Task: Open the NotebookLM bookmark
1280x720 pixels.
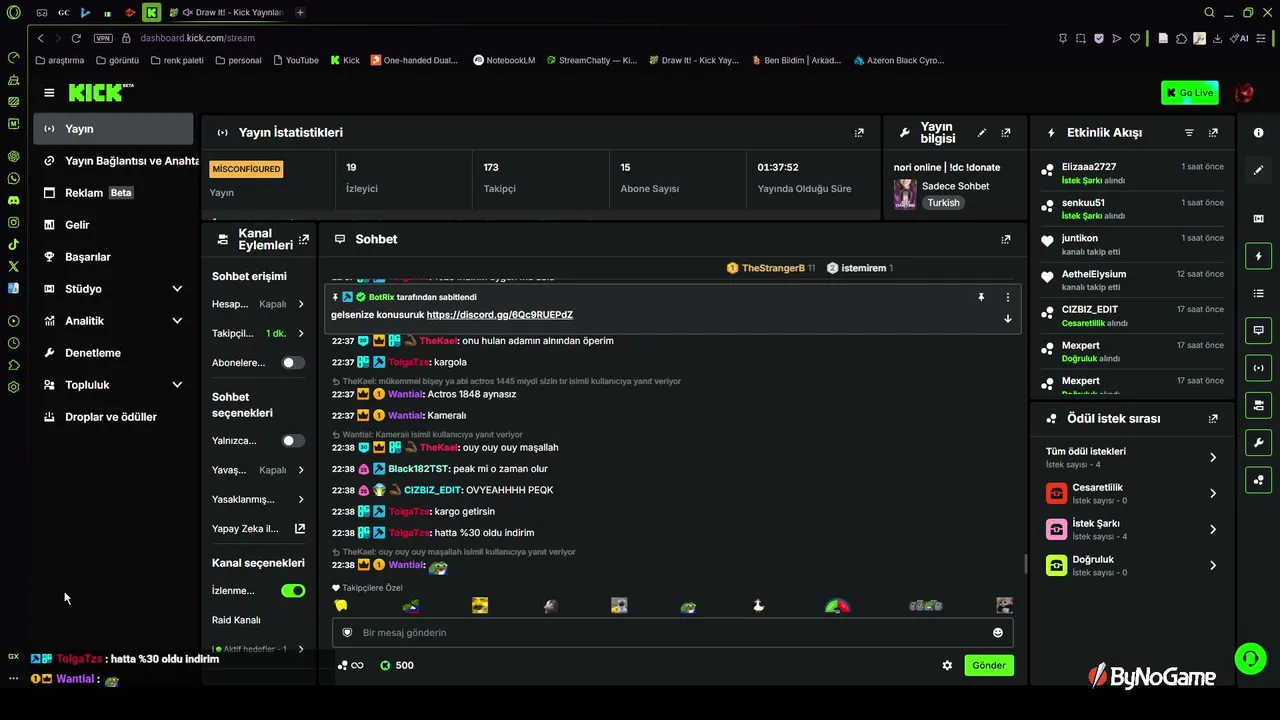Action: click(504, 60)
